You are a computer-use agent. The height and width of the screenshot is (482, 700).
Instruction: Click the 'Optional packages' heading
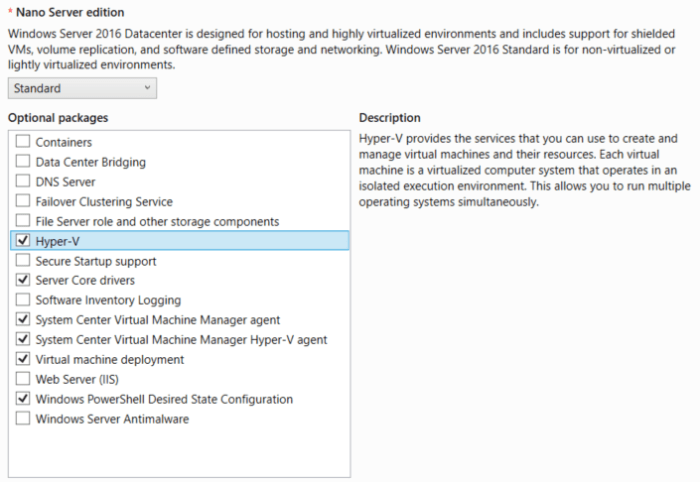click(x=58, y=118)
